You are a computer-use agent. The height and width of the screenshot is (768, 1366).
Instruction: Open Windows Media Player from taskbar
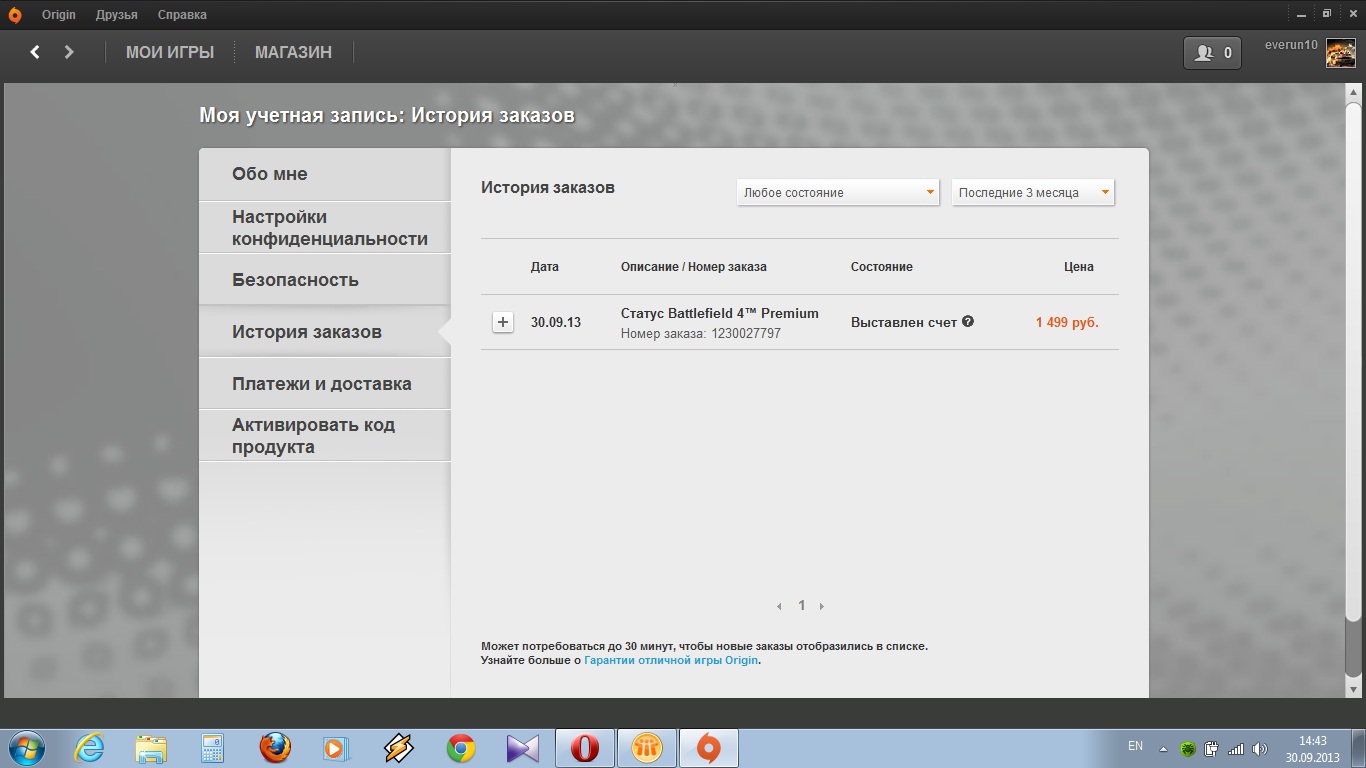pyautogui.click(x=336, y=748)
